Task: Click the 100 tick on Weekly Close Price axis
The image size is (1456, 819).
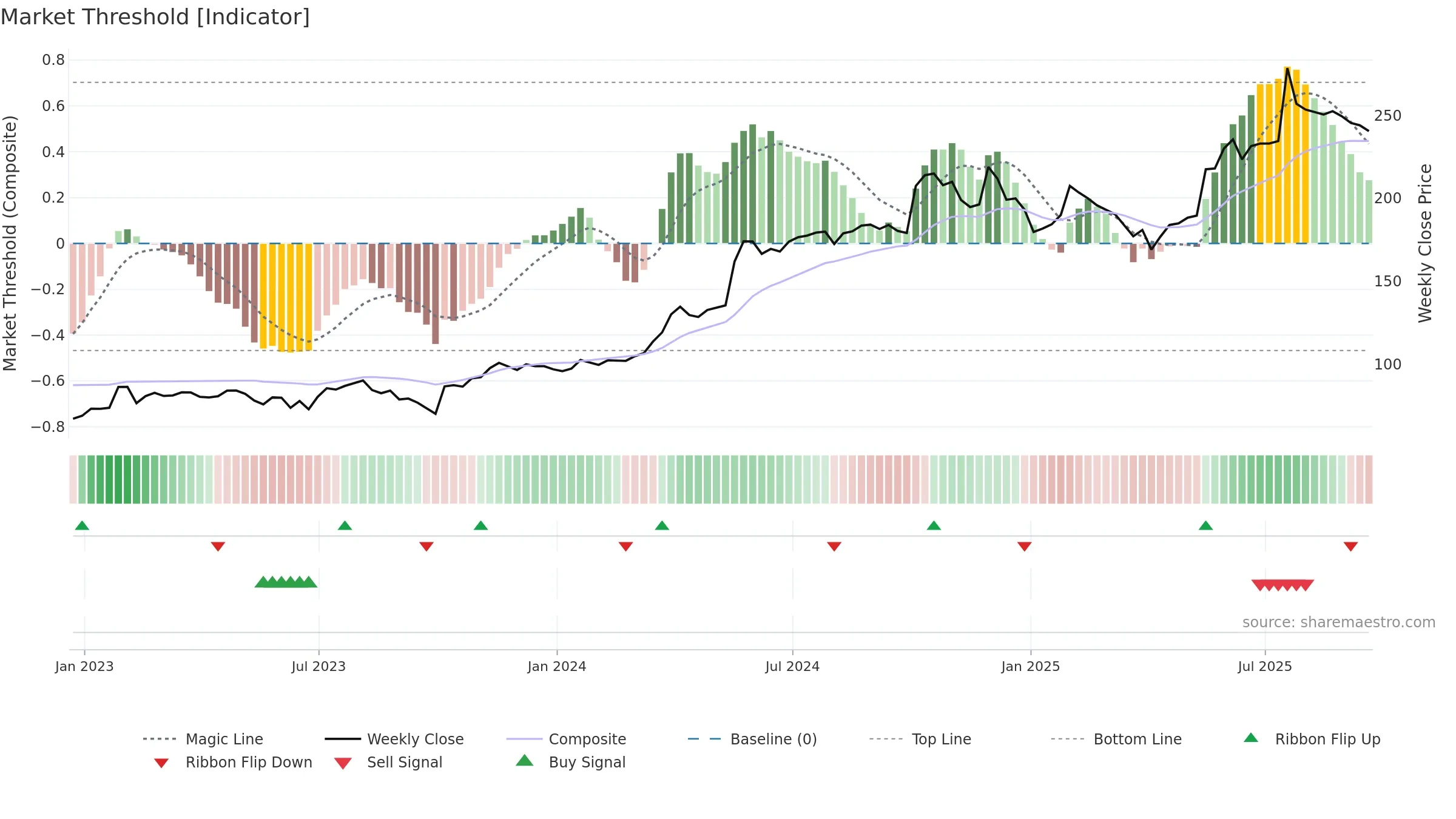Action: pos(1388,365)
